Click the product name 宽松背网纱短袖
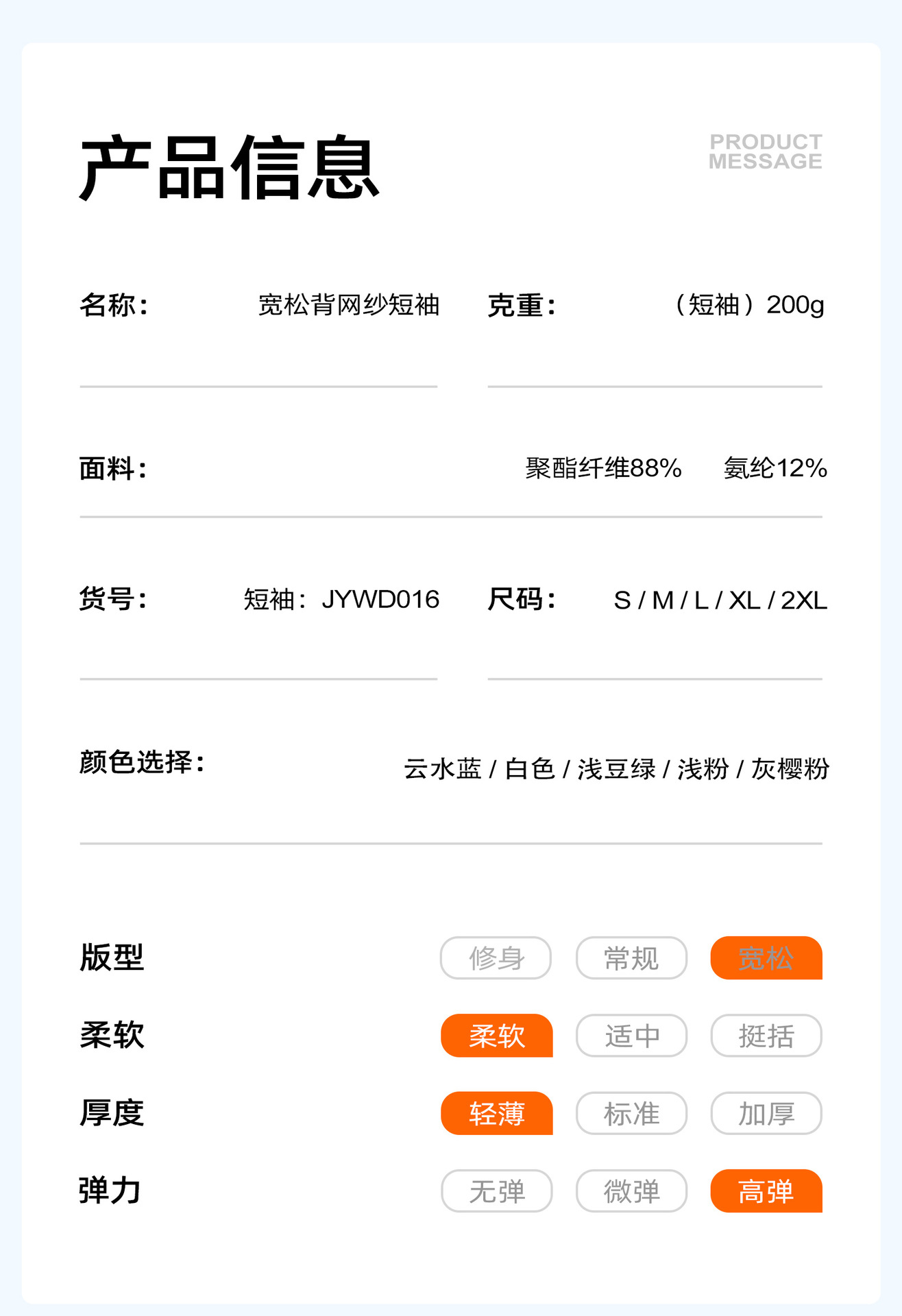Screen dimensions: 902x1316 (348, 305)
